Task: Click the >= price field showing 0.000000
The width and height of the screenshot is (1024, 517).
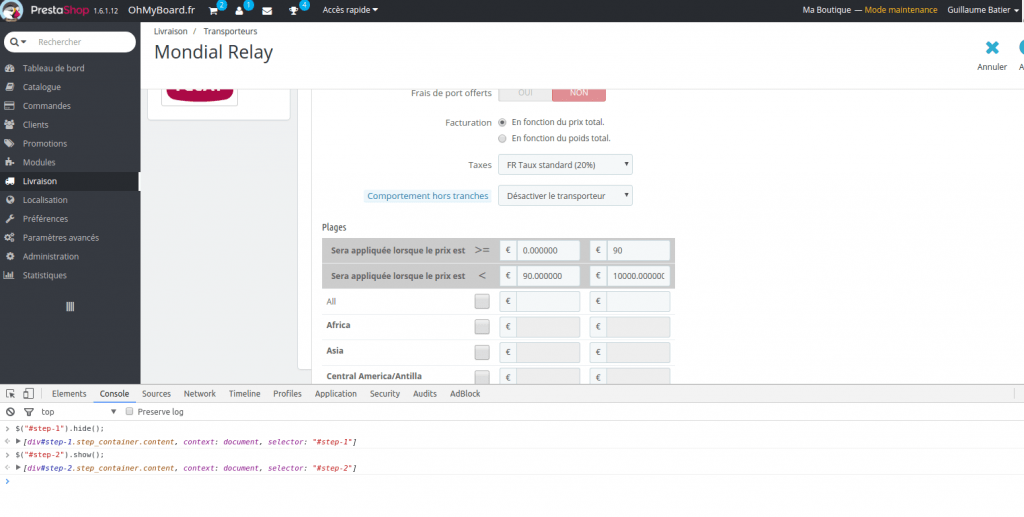Action: point(548,251)
